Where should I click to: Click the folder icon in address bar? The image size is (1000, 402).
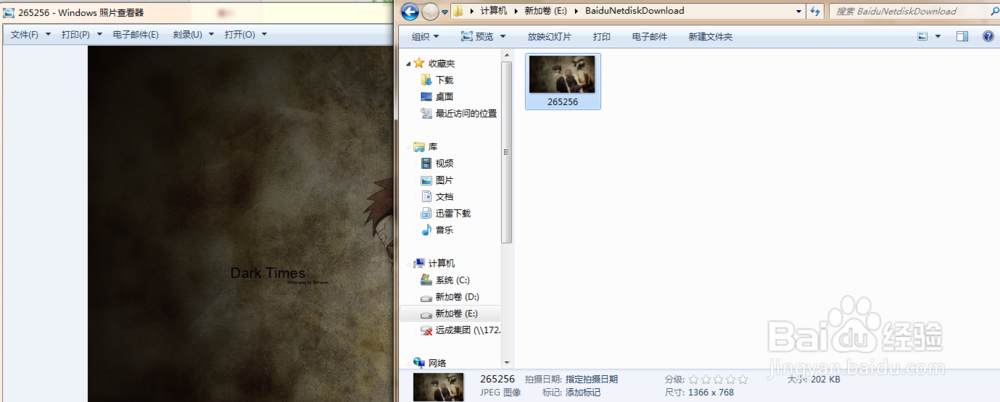point(457,11)
